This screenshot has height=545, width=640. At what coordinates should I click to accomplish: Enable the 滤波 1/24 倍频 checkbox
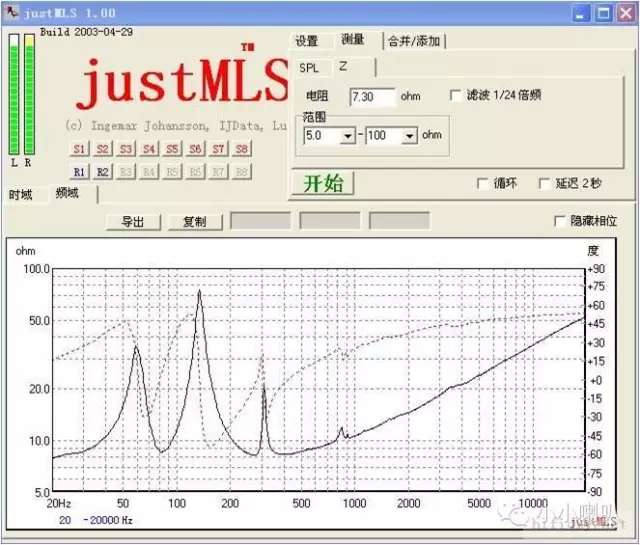(x=457, y=95)
